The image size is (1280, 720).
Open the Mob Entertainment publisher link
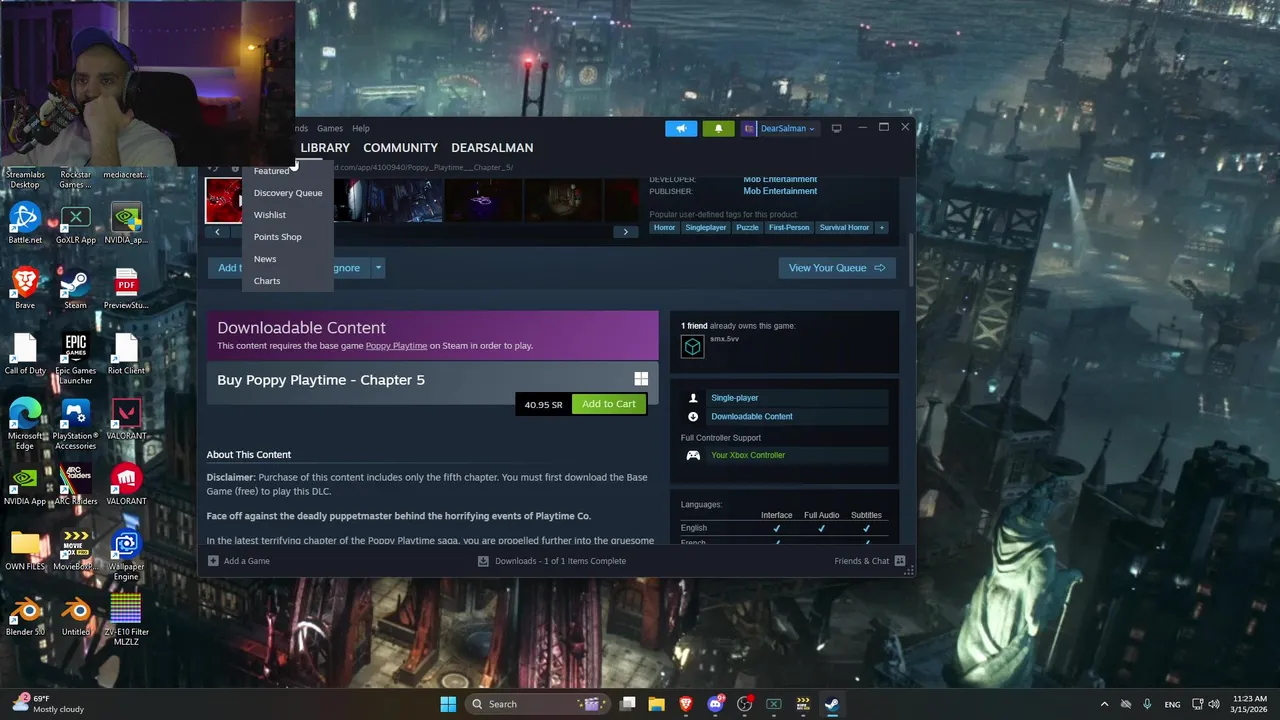tap(780, 191)
